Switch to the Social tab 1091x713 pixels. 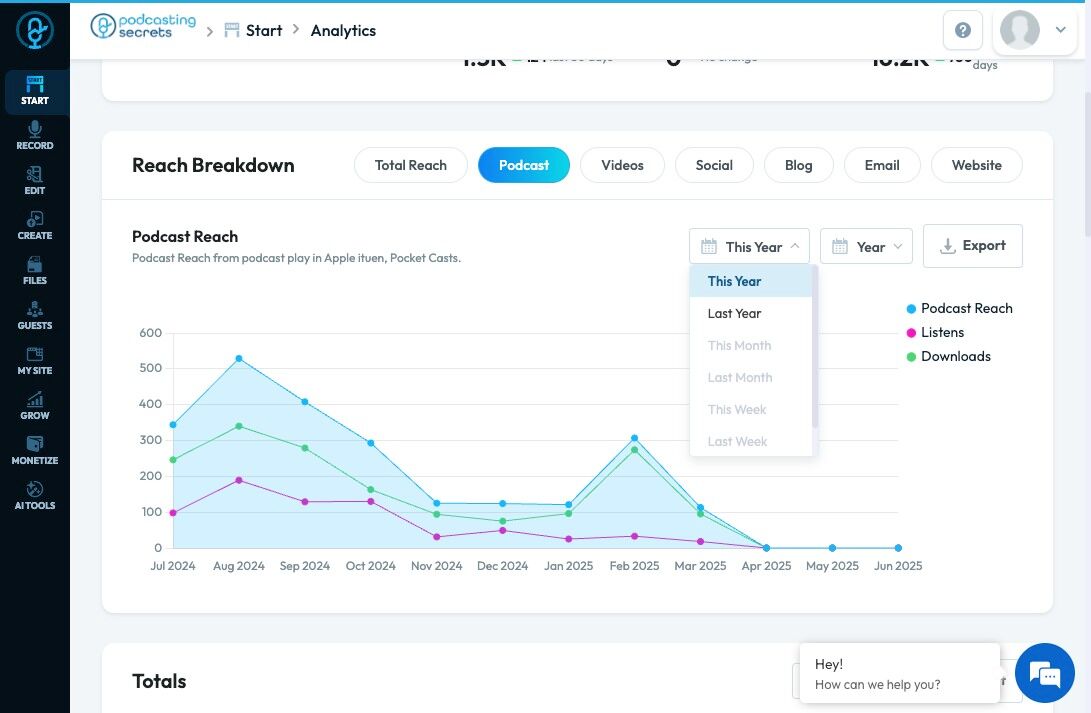pos(714,165)
